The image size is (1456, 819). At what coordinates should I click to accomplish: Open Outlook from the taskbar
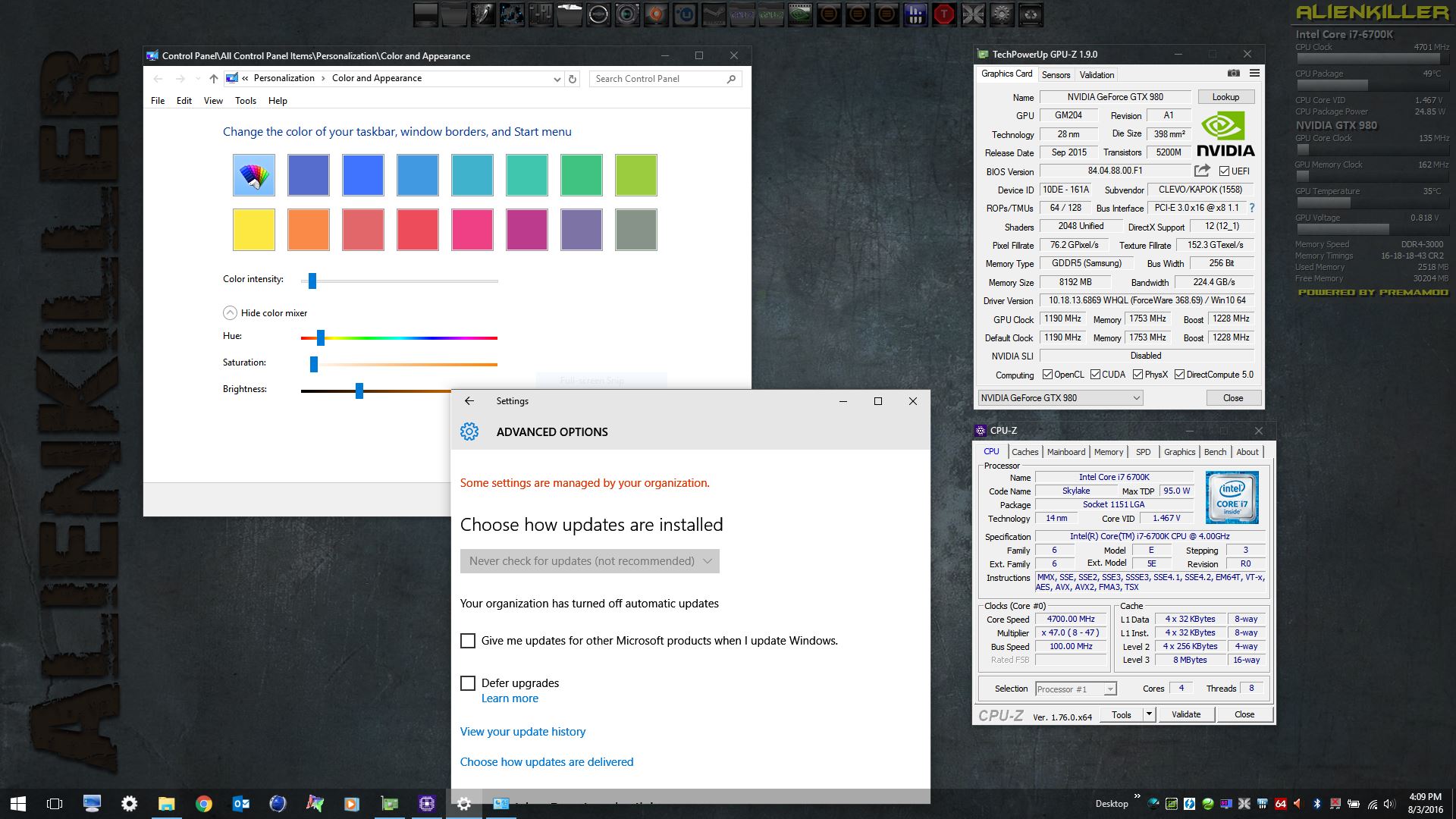point(241,804)
